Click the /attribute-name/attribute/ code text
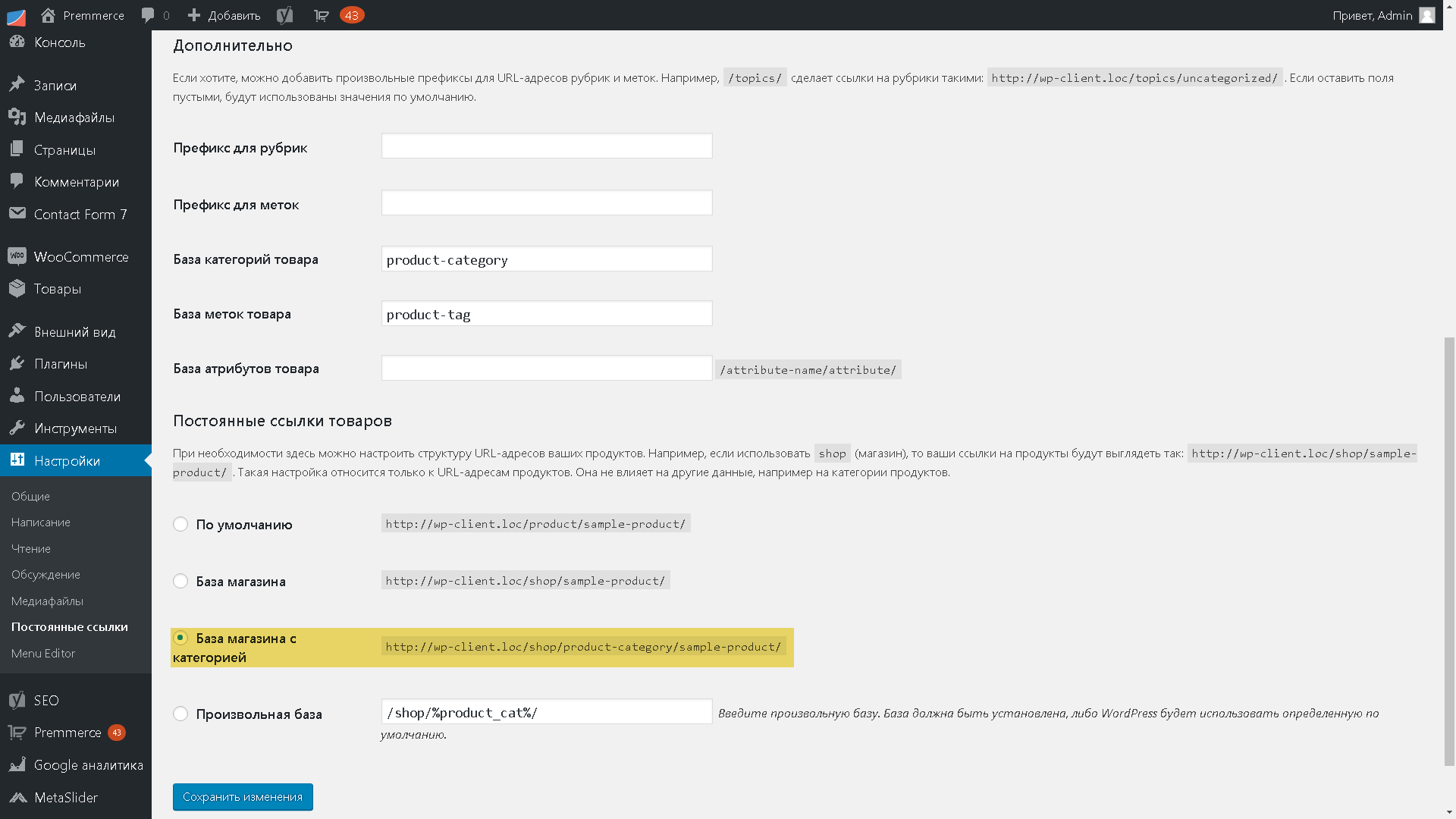1456x819 pixels. click(x=808, y=369)
